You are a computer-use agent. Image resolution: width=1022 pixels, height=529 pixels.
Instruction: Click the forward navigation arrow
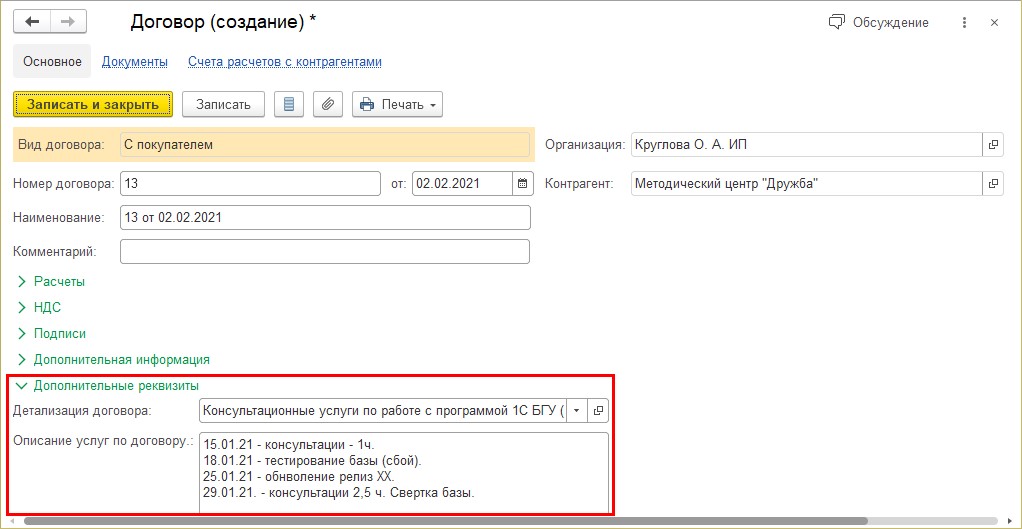[x=68, y=22]
